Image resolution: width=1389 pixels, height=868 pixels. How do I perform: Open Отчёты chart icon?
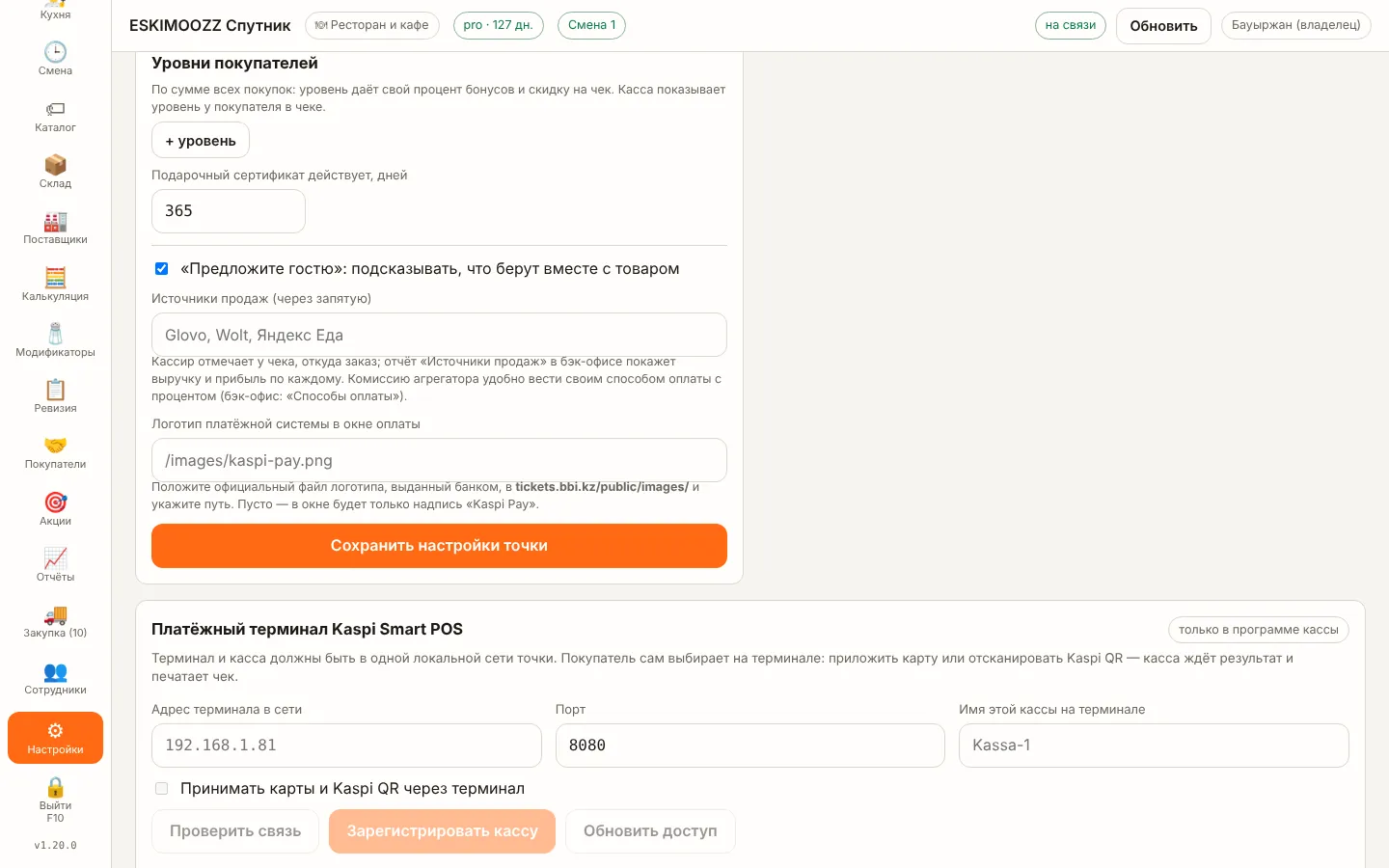tap(55, 565)
